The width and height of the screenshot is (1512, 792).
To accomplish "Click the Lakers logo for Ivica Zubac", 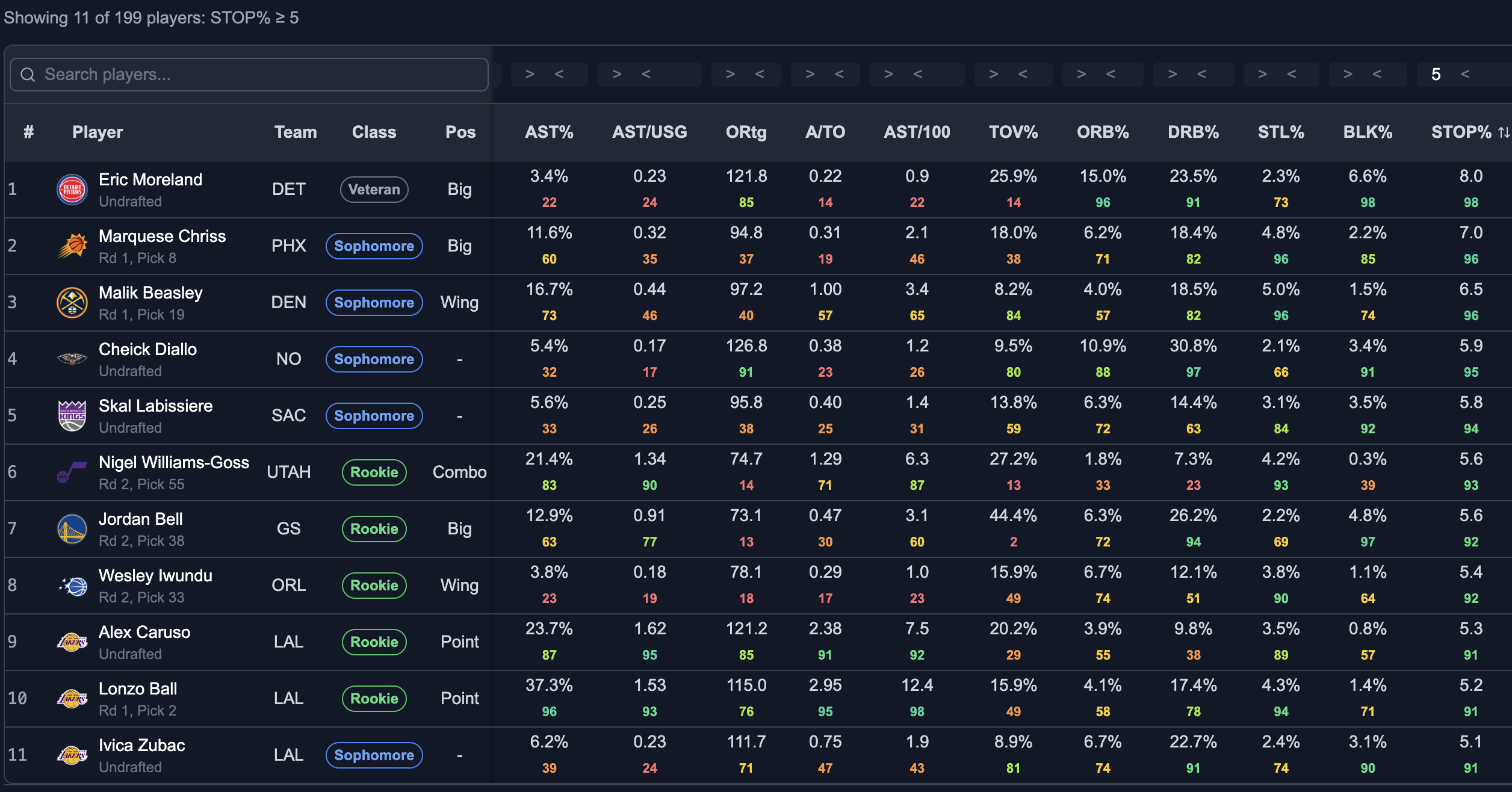I will tap(72, 755).
